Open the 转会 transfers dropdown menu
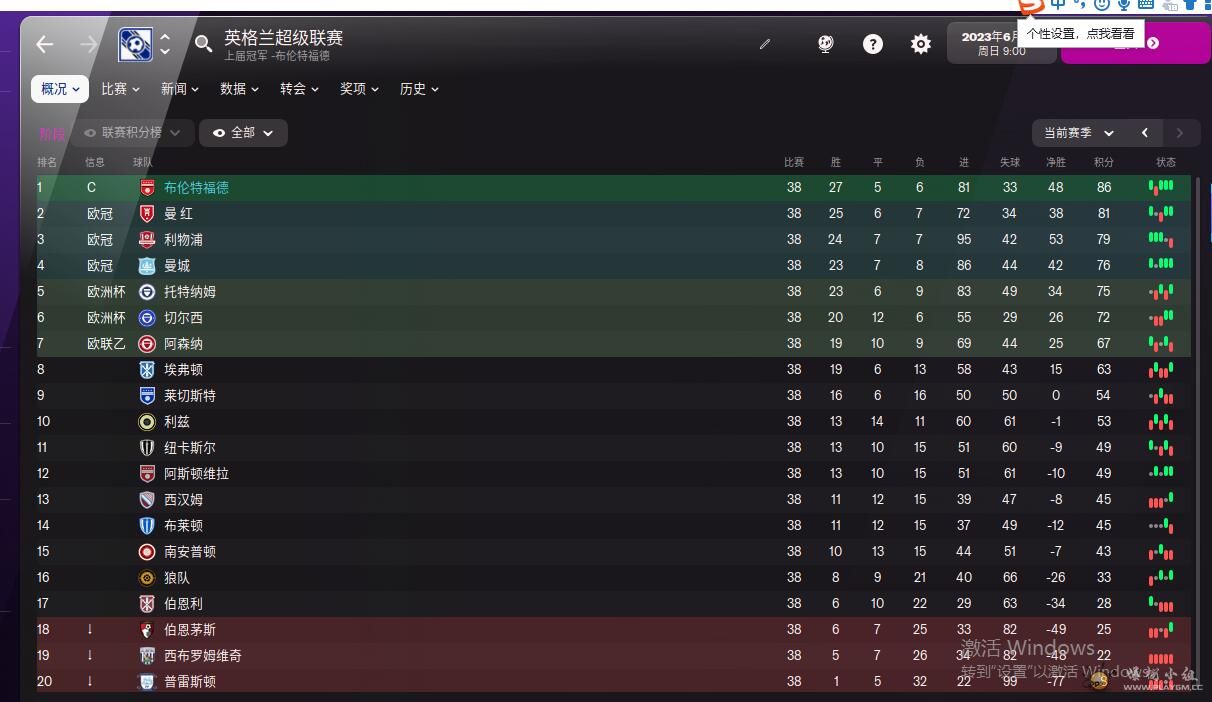Screen dimensions: 1212x702 click(299, 89)
